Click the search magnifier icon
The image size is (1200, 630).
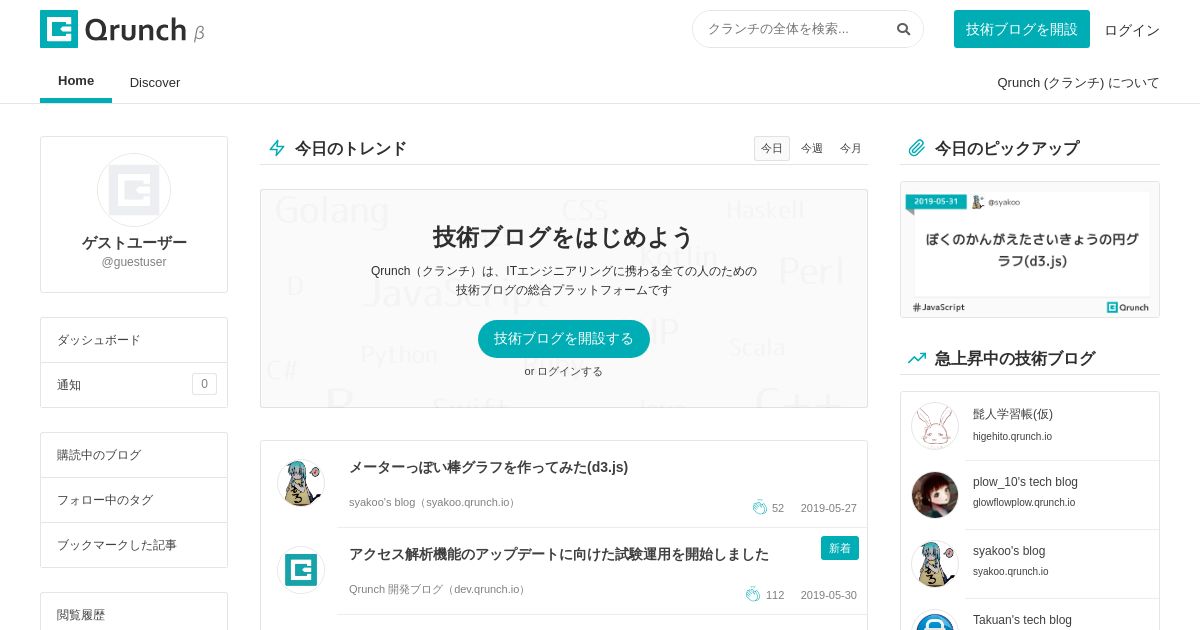click(903, 29)
